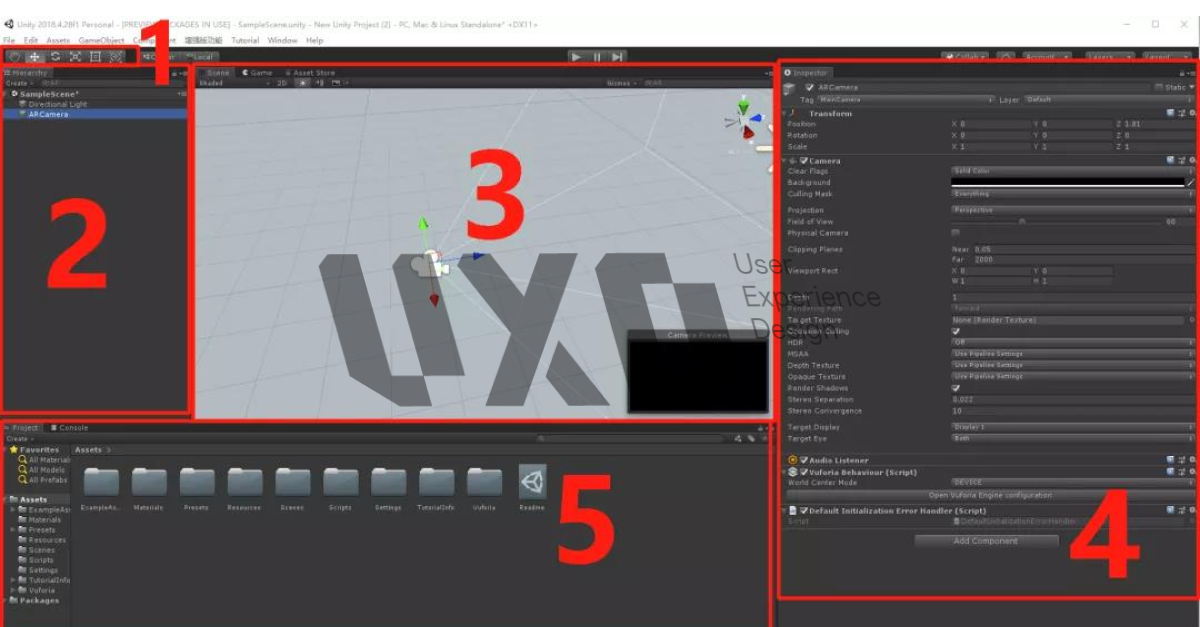Image resolution: width=1200 pixels, height=627 pixels.
Task: Toggle the Physical Camera checkbox
Action: [955, 233]
